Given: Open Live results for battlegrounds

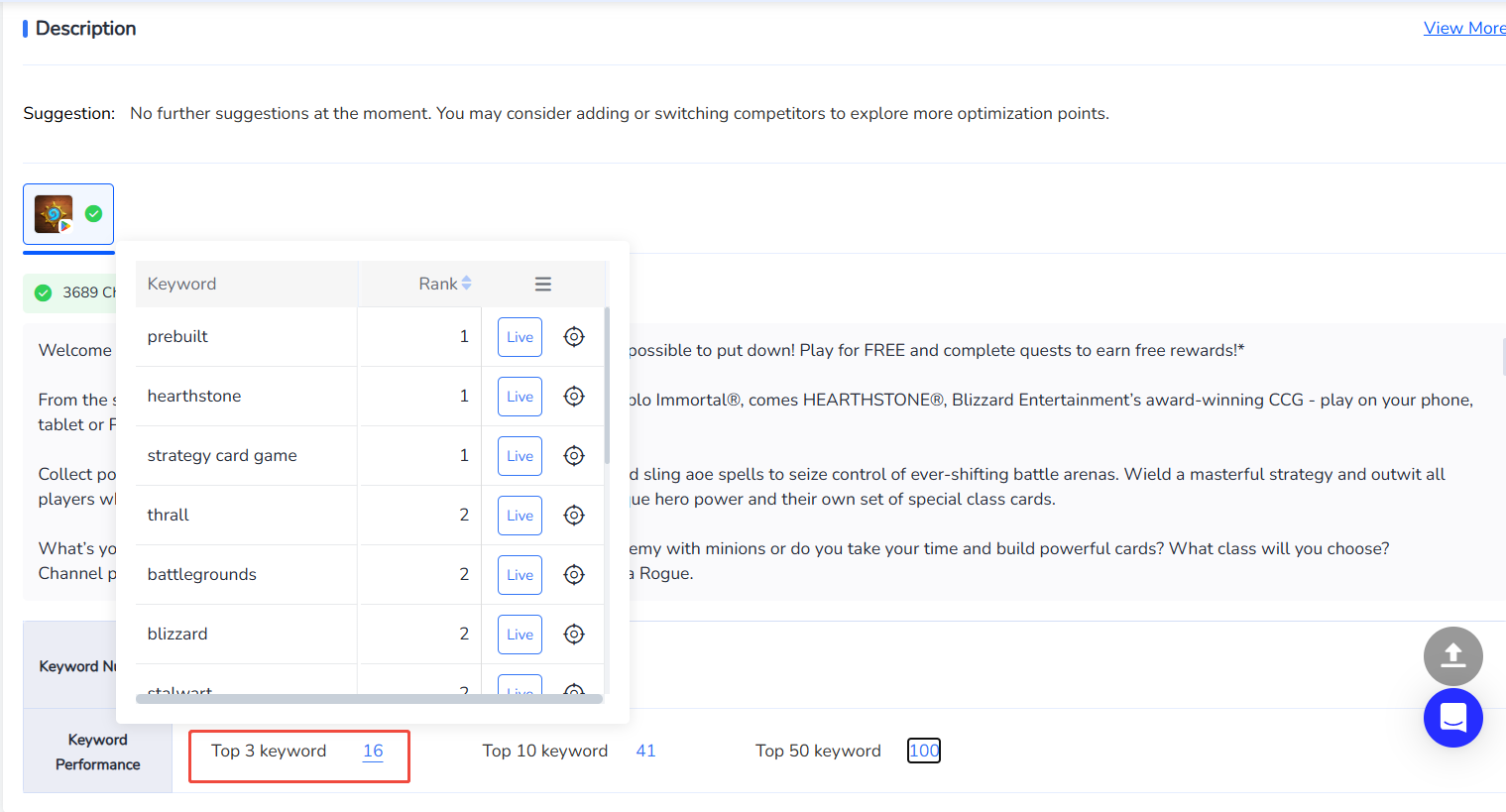Looking at the screenshot, I should click(x=520, y=575).
